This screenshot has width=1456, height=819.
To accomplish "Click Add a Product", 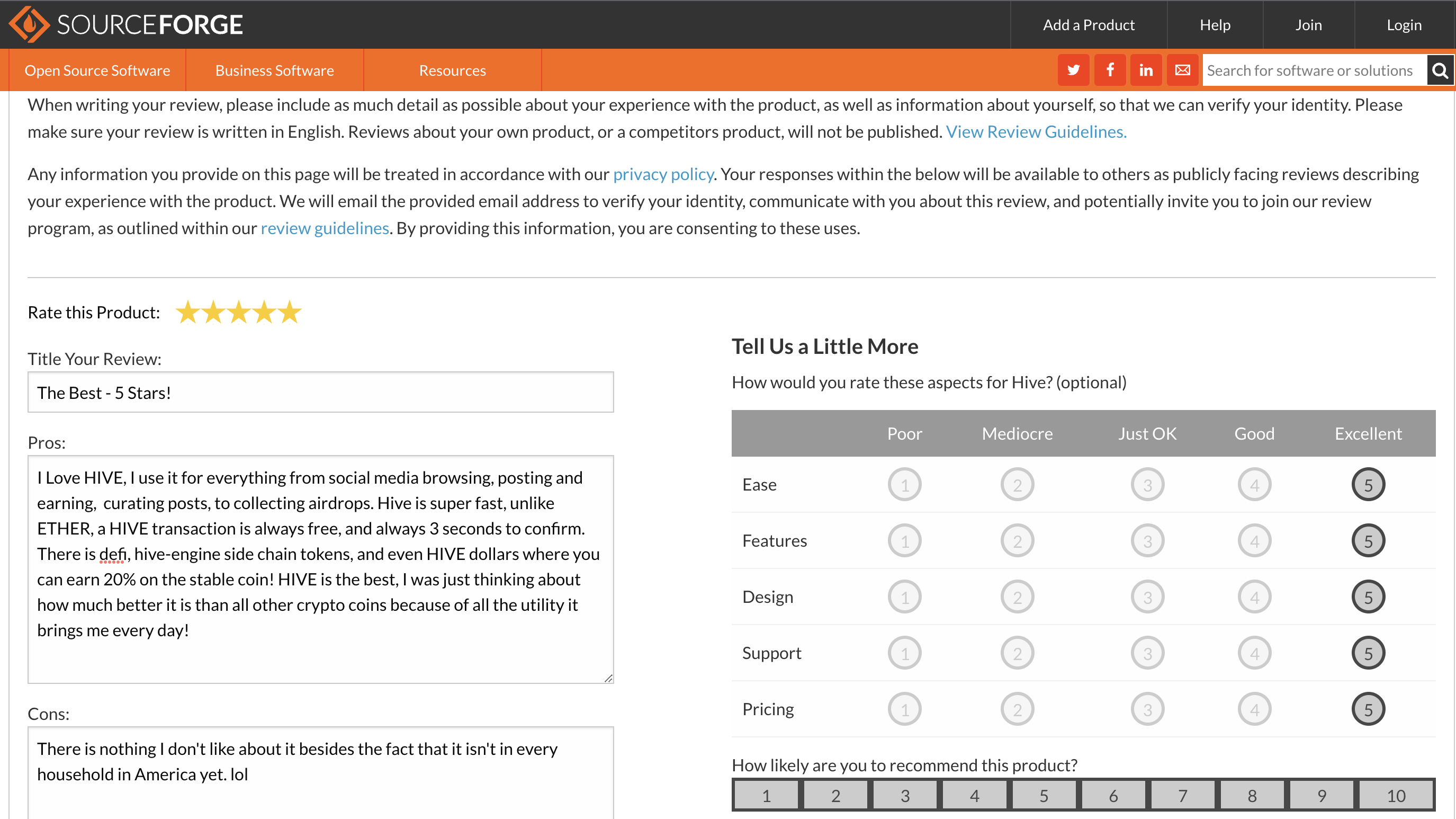I will pos(1089,24).
